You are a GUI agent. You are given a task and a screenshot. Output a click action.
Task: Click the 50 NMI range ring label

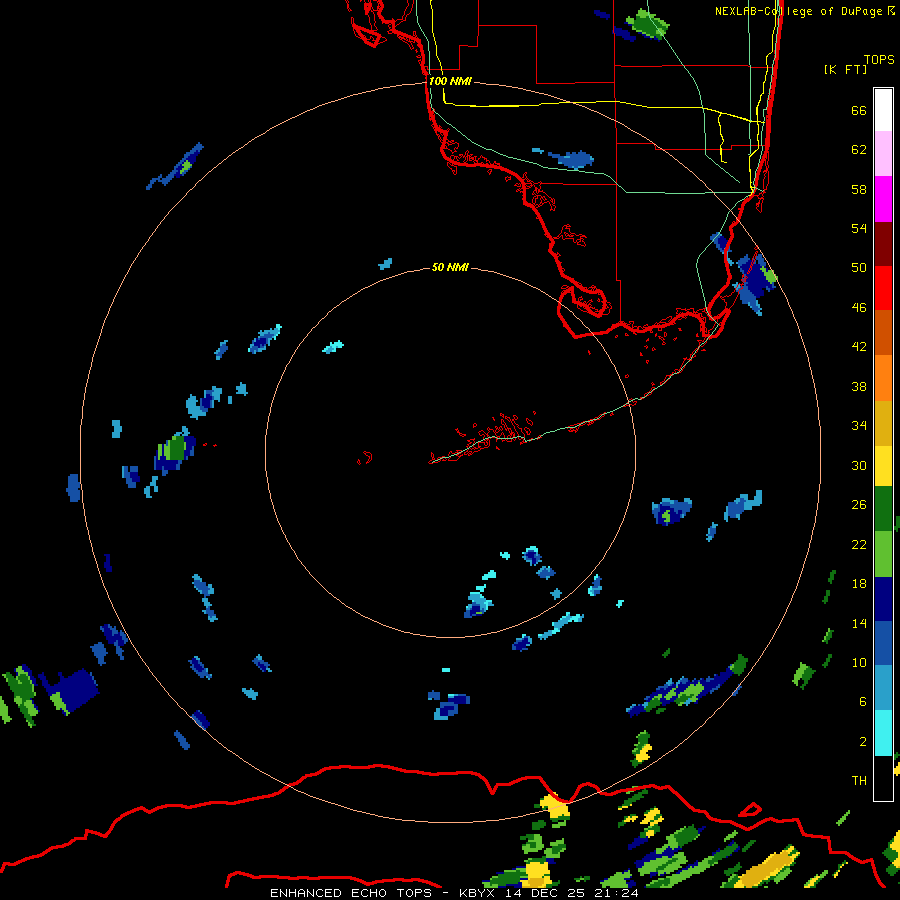450,267
